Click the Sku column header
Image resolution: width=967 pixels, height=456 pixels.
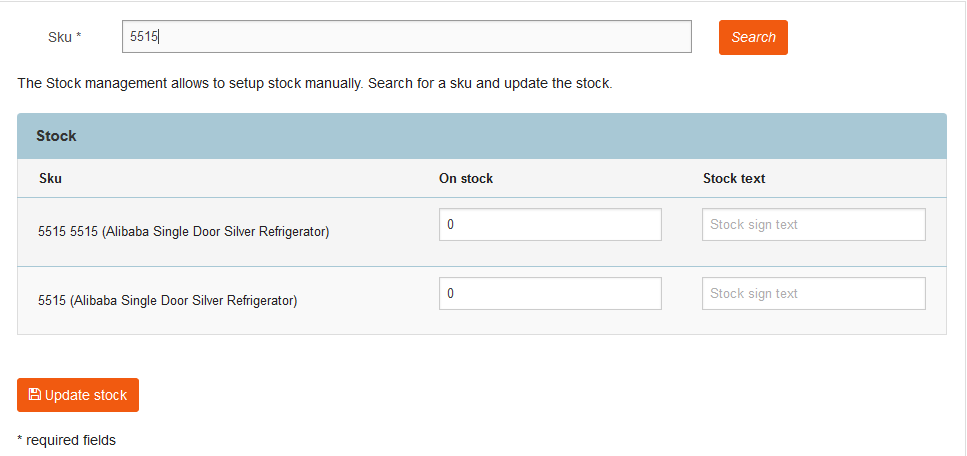[50, 178]
